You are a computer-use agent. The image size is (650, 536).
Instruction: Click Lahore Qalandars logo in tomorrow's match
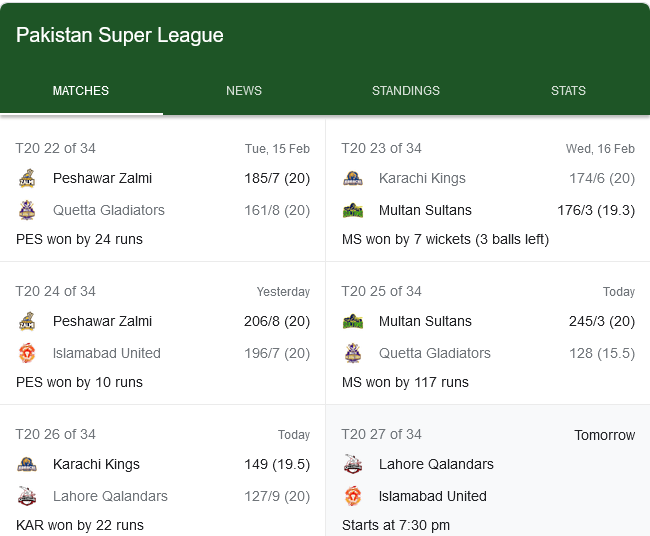click(353, 464)
